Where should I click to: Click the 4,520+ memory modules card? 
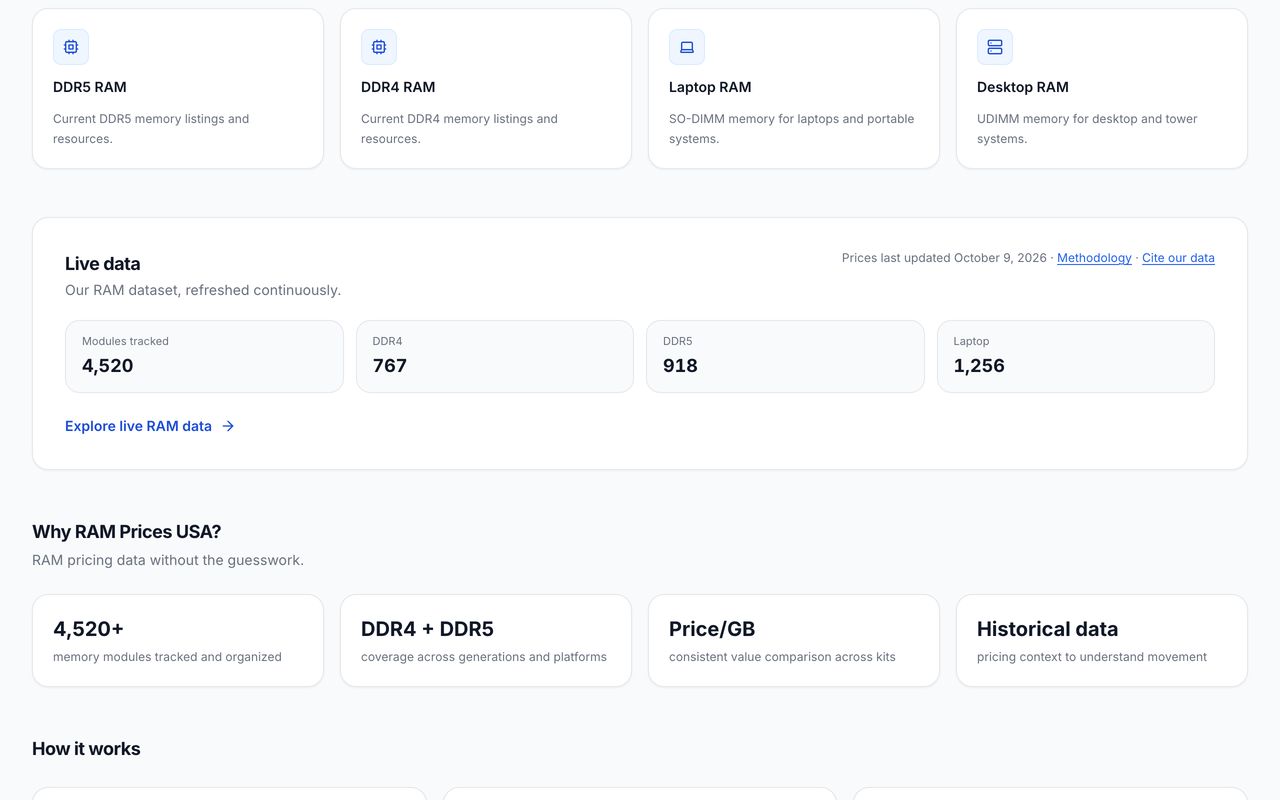[178, 641]
